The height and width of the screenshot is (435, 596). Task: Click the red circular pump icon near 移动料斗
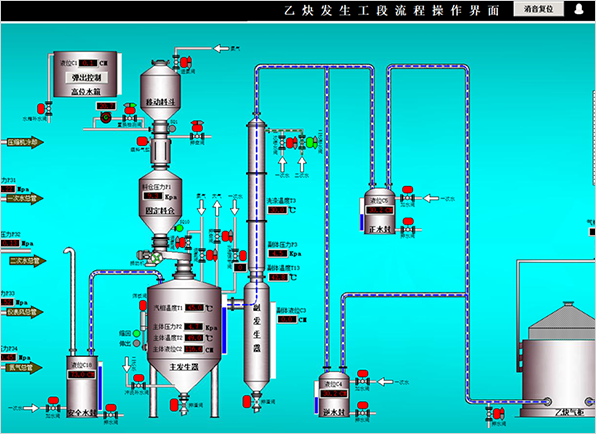point(105,117)
